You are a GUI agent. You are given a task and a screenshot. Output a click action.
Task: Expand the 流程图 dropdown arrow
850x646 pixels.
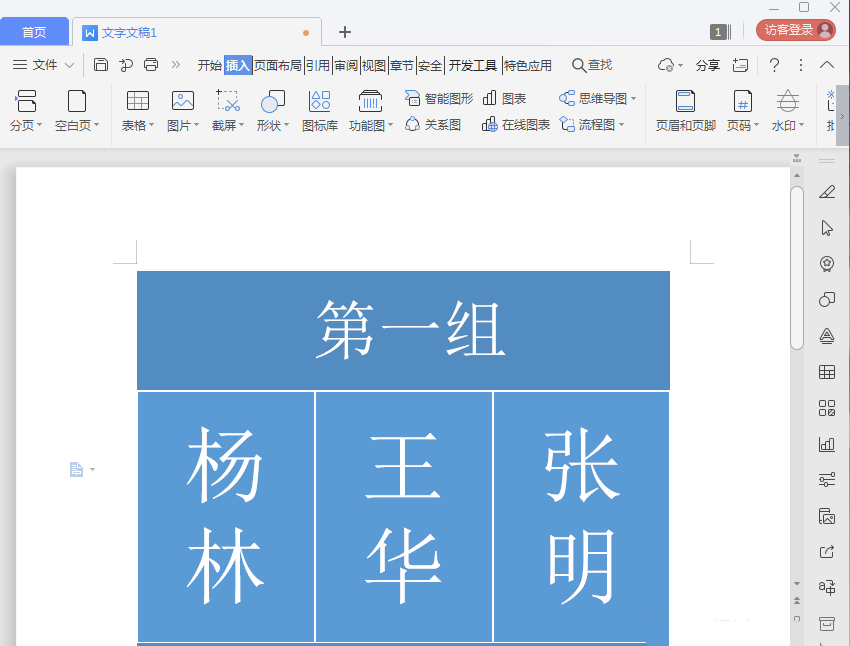click(x=622, y=125)
